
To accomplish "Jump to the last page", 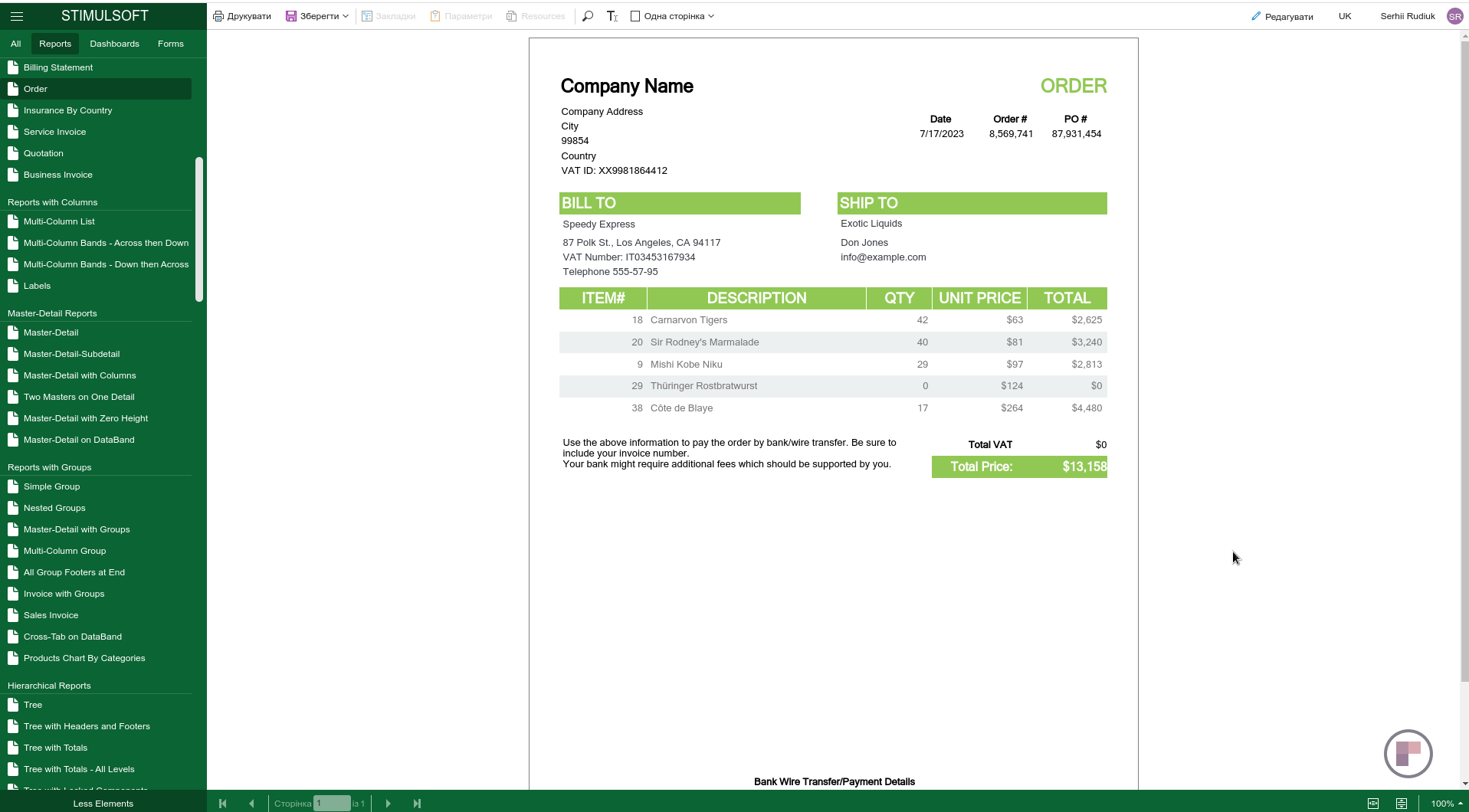I will [x=417, y=804].
